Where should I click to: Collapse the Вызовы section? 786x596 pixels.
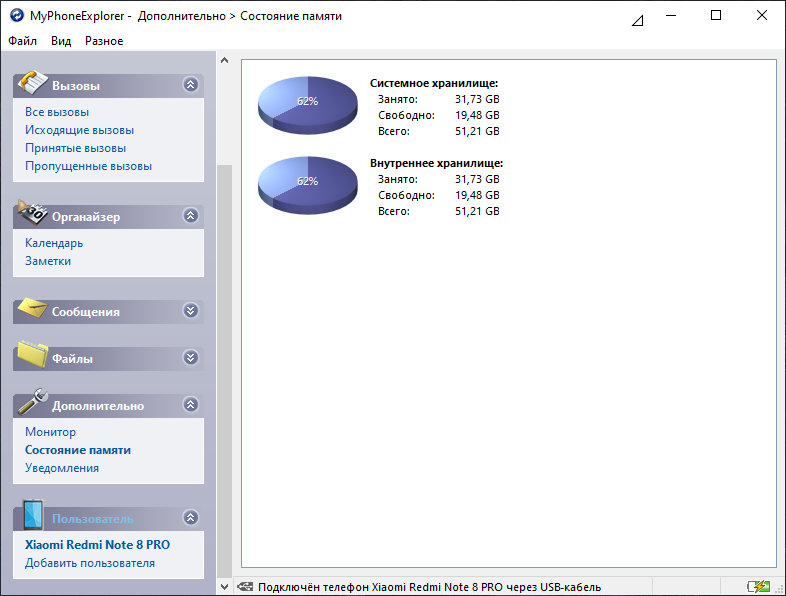(190, 85)
